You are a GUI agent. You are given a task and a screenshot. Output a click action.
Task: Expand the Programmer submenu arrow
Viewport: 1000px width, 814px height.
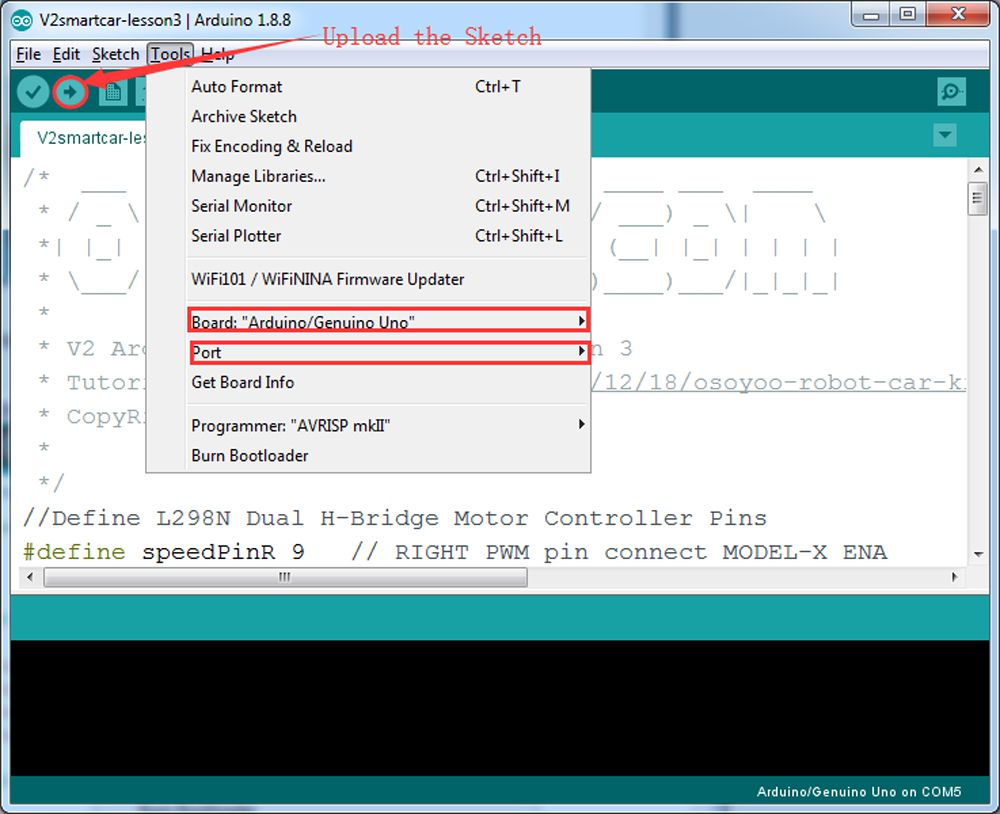[x=581, y=424]
